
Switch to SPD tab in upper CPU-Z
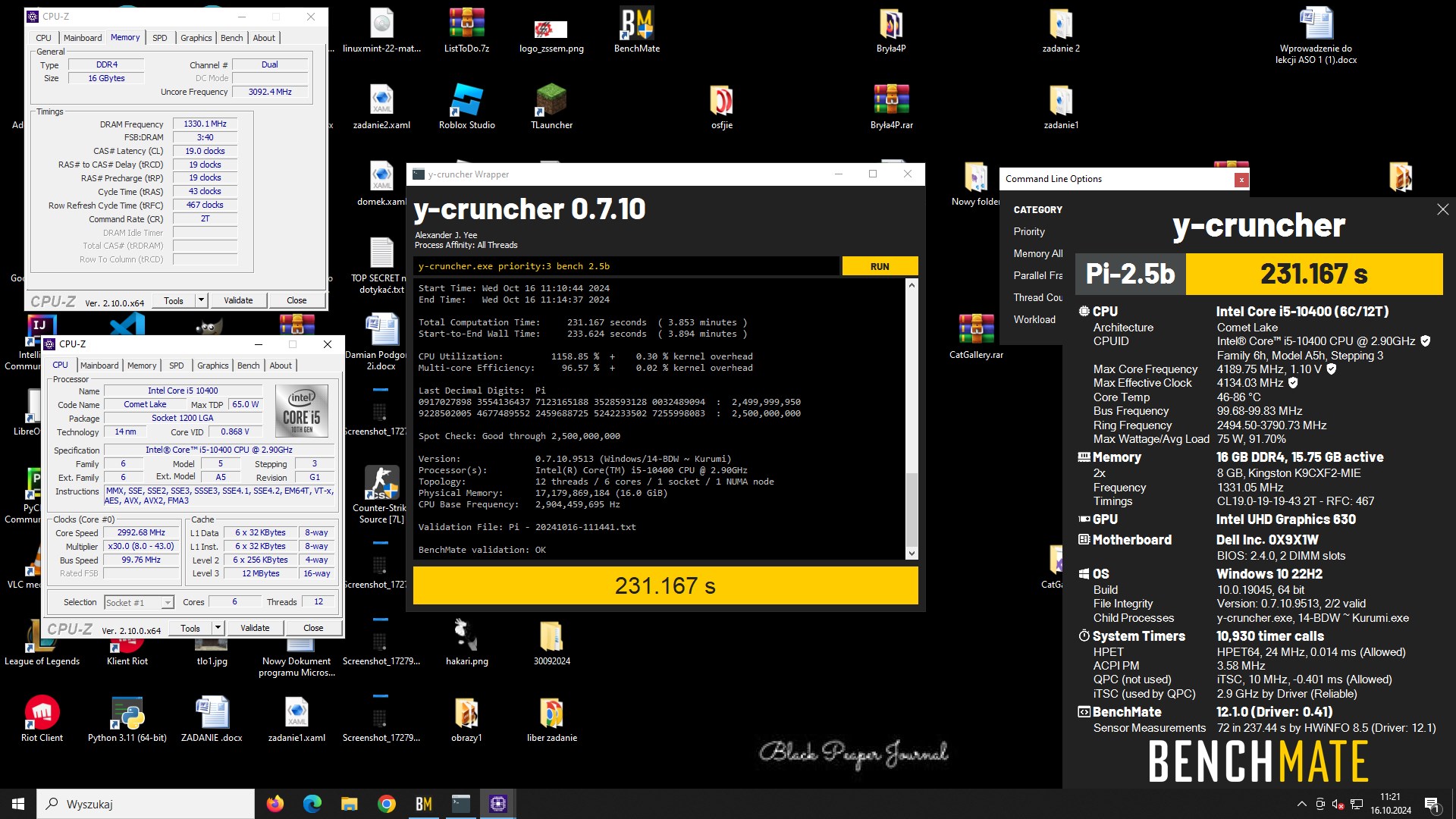point(159,38)
